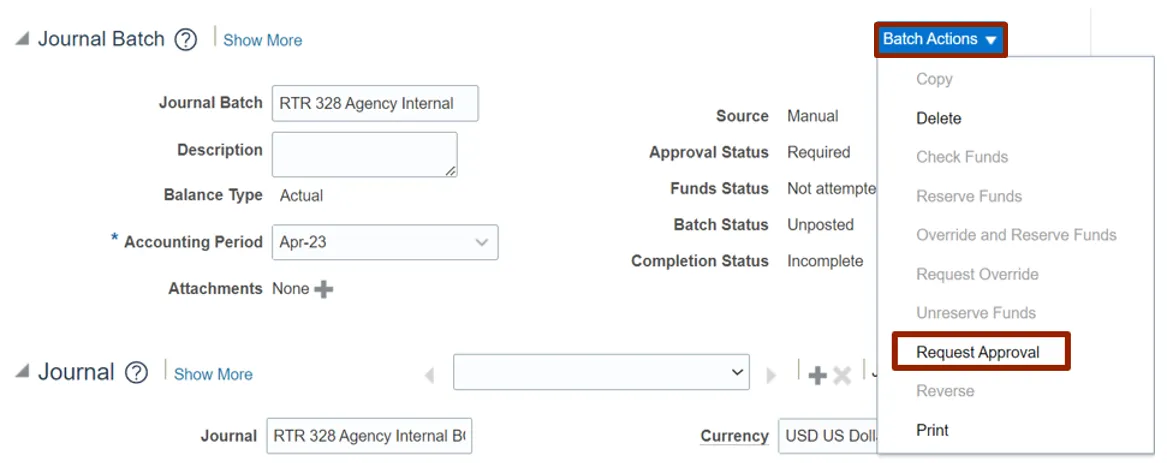This screenshot has width=1167, height=463.
Task: Open the Batch Actions menu
Action: click(x=939, y=39)
